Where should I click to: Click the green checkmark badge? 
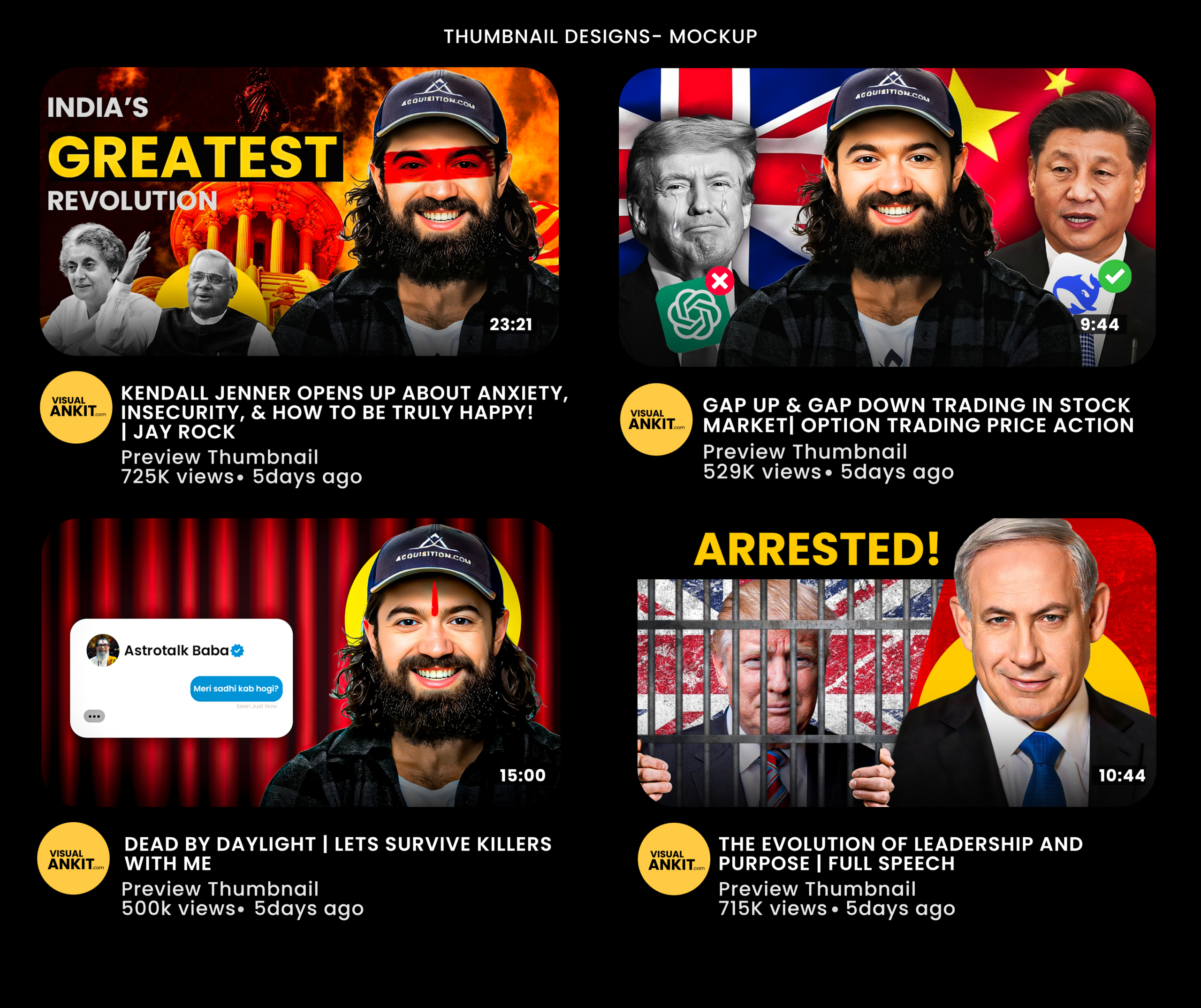click(x=1115, y=277)
